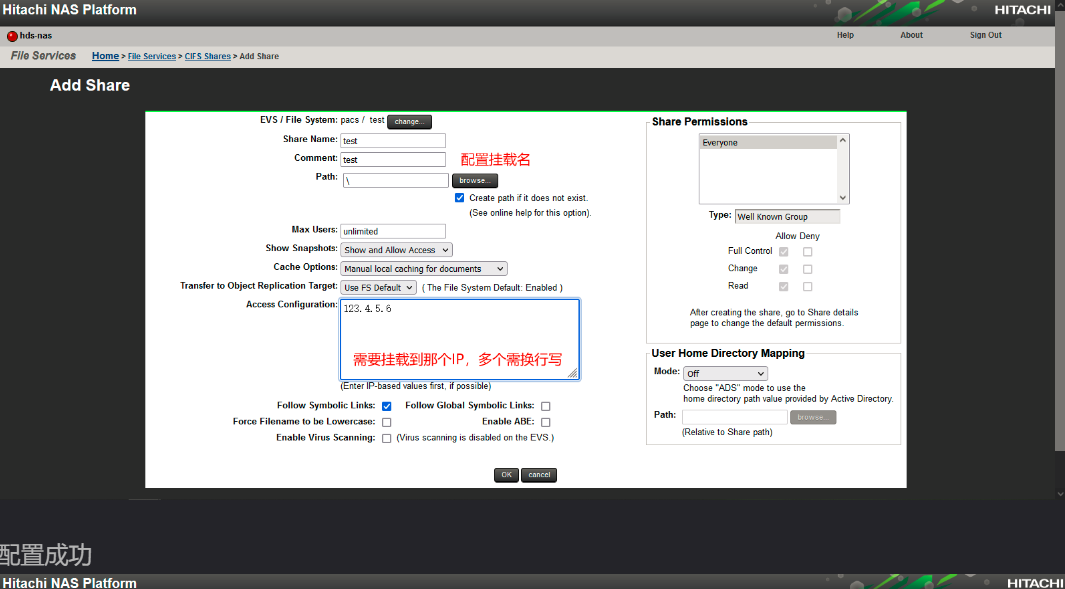Click permissions list scroll down arrow
This screenshot has width=1065, height=589.
(x=843, y=198)
